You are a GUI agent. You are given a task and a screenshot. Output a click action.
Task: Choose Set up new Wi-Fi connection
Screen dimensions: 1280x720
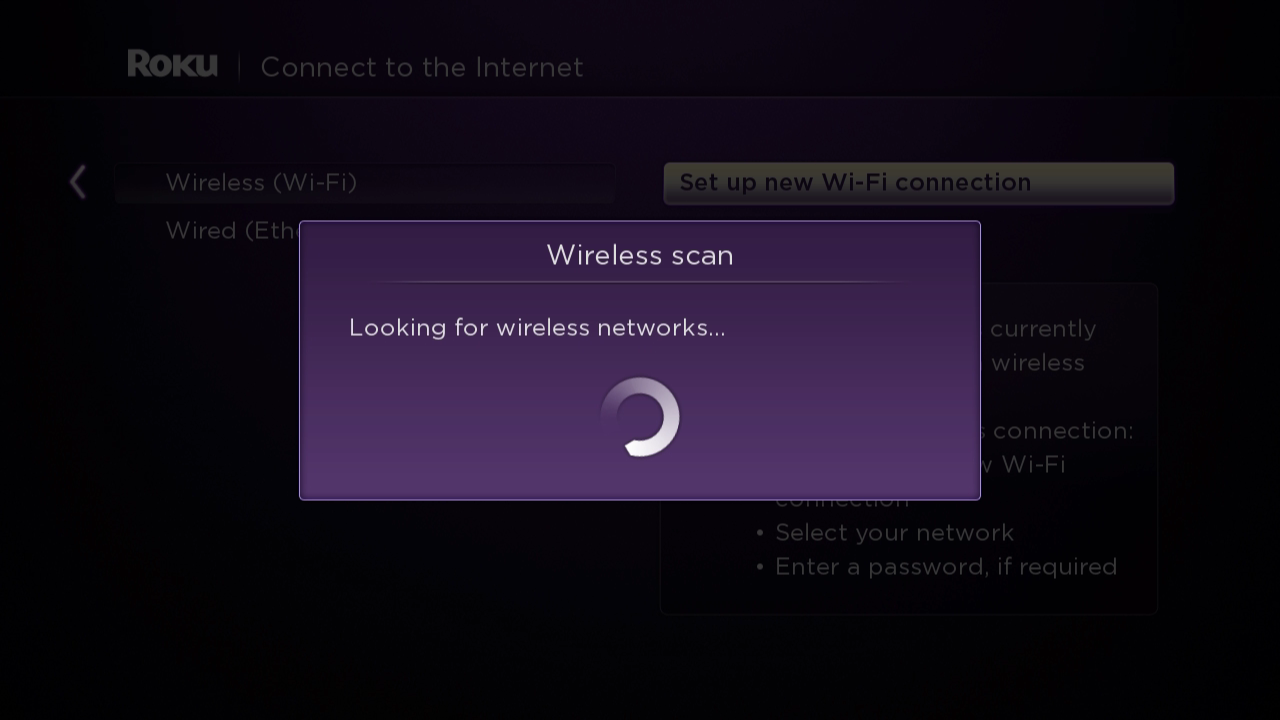point(918,183)
